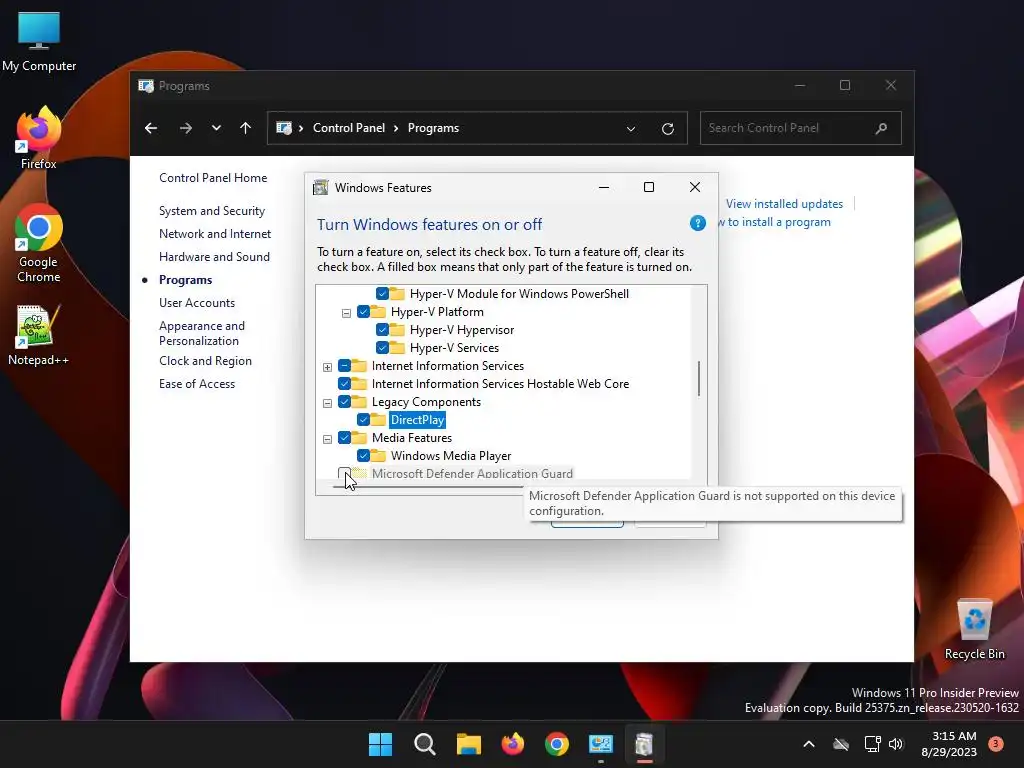Uncheck IIS Hostable Web Core checkbox
Viewport: 1024px width, 768px height.
click(x=345, y=384)
